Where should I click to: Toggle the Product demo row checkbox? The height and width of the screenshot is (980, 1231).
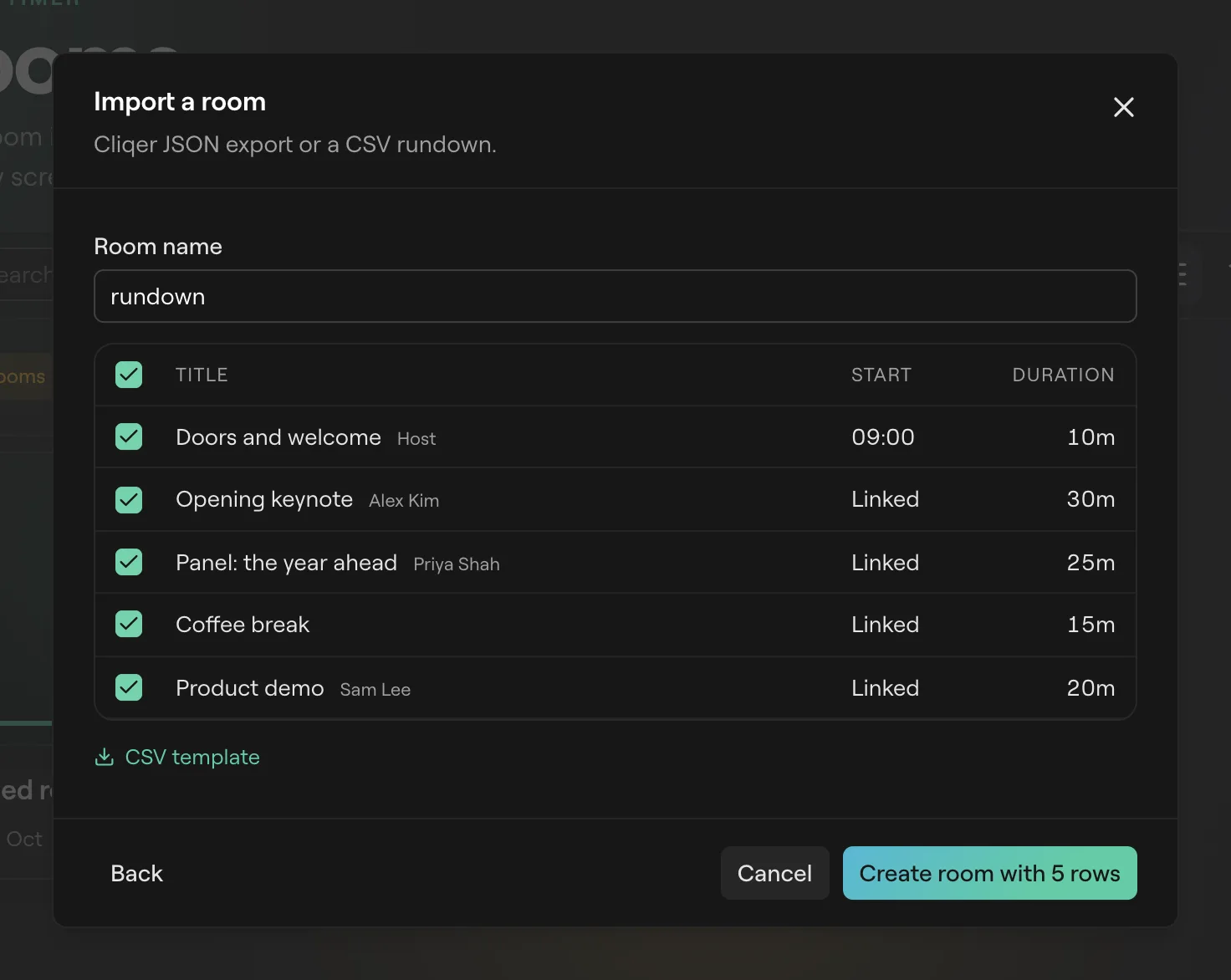(129, 687)
